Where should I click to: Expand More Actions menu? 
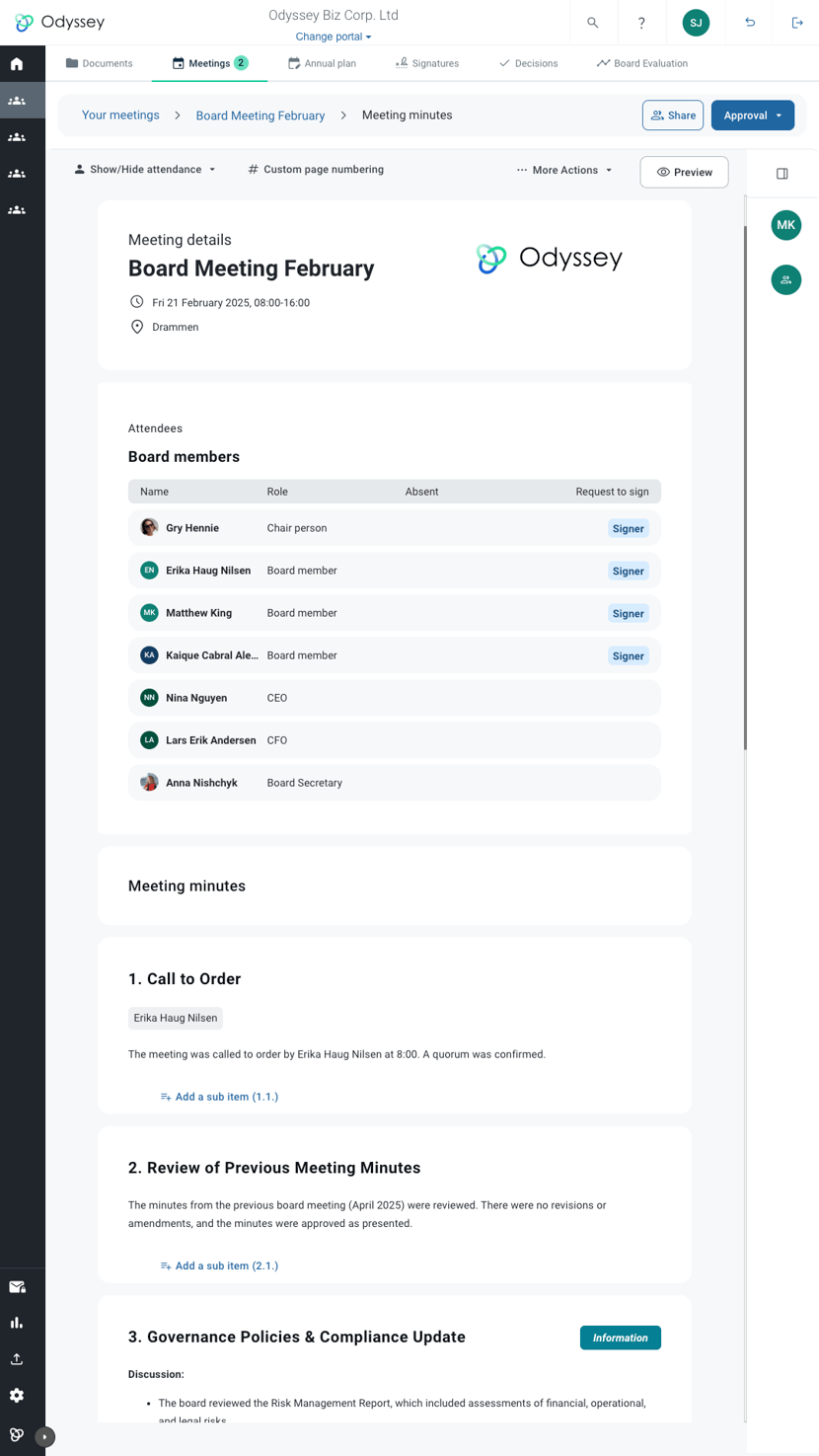(564, 170)
